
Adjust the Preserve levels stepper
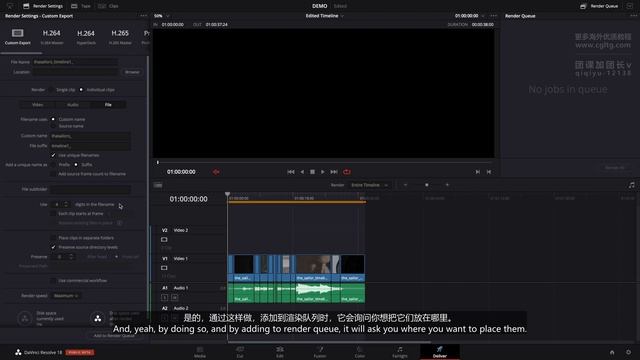tap(71, 257)
